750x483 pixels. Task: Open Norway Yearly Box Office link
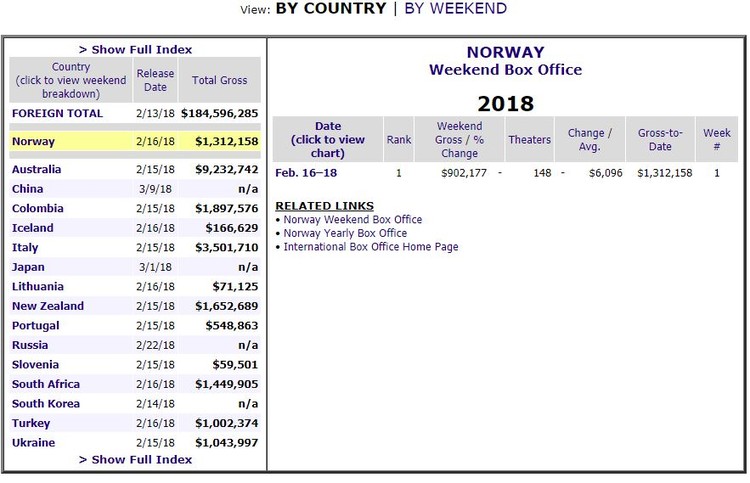click(345, 233)
